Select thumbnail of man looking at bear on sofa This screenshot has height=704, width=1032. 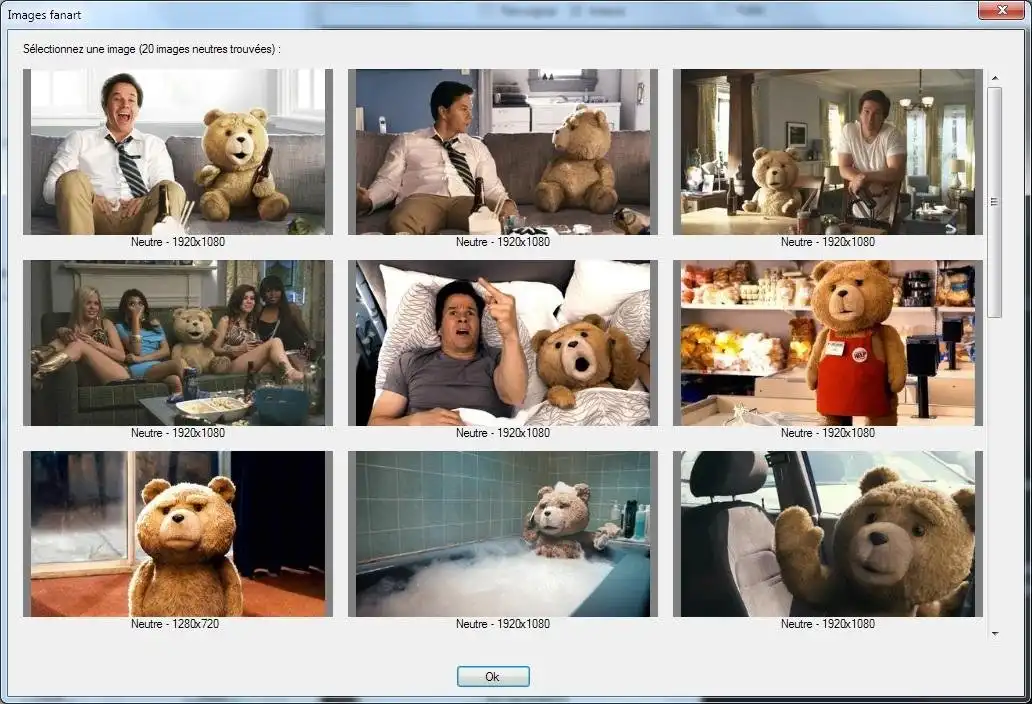point(503,152)
